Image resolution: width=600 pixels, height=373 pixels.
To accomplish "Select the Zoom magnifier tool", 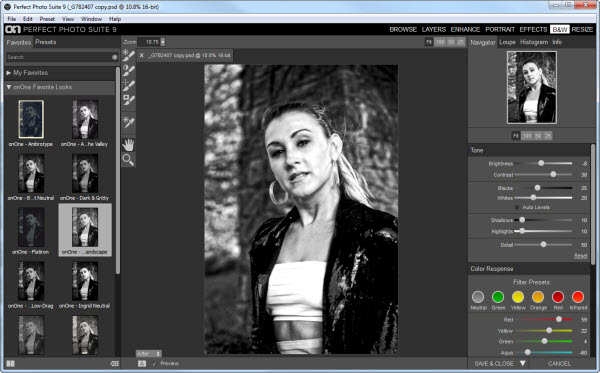I will coord(129,159).
